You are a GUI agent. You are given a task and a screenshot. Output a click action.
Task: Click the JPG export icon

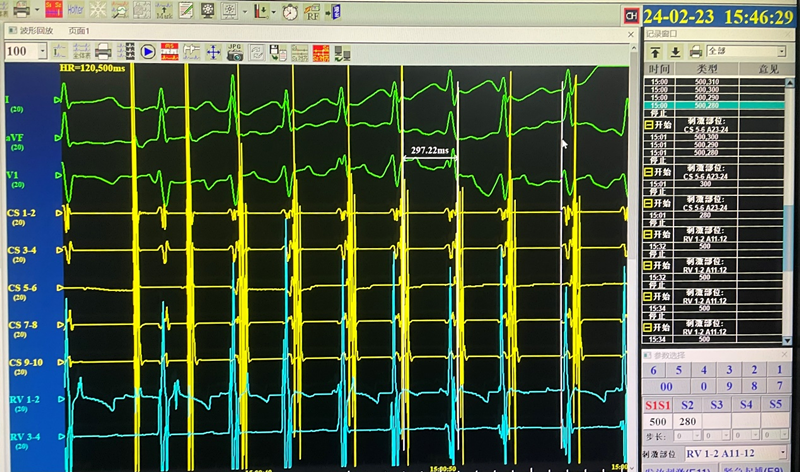point(234,51)
